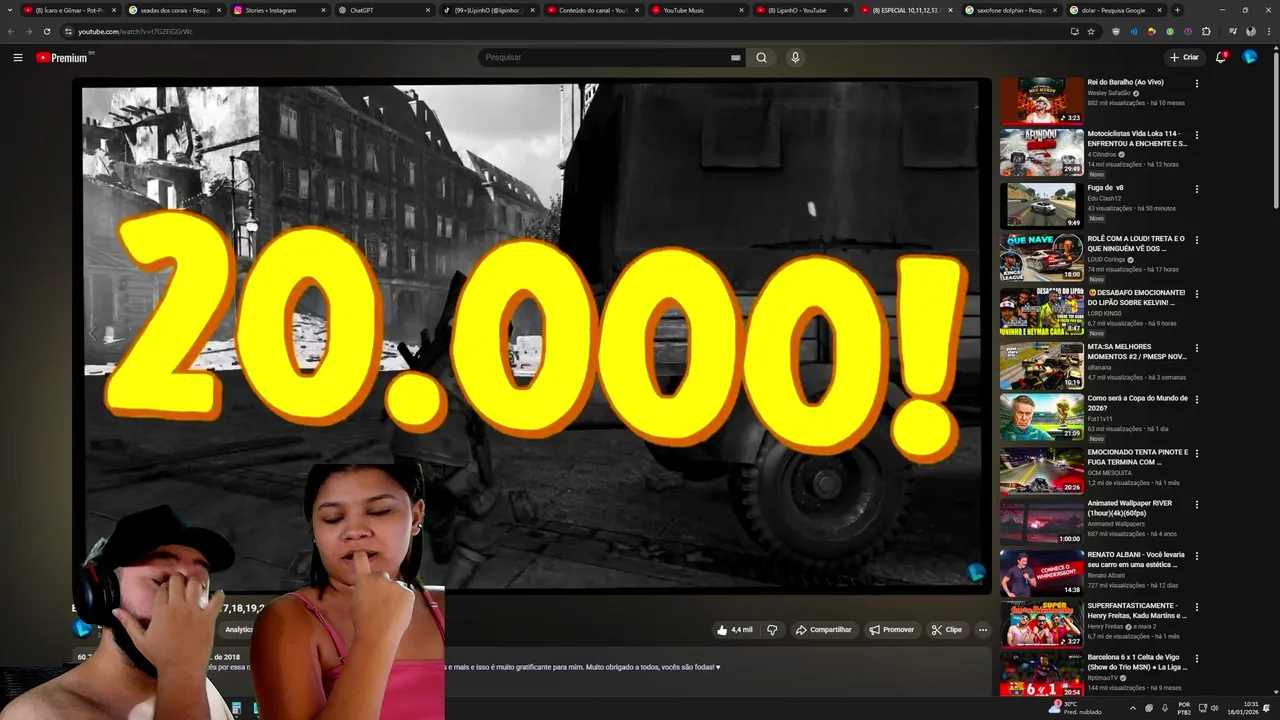Open Barcelona 6 x 1 Celta de Vigo video

1137,662
